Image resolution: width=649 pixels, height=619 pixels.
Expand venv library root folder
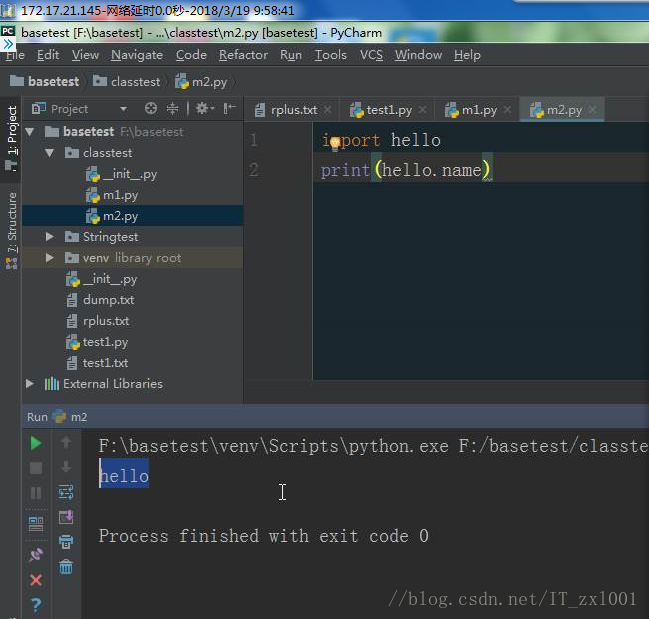50,258
